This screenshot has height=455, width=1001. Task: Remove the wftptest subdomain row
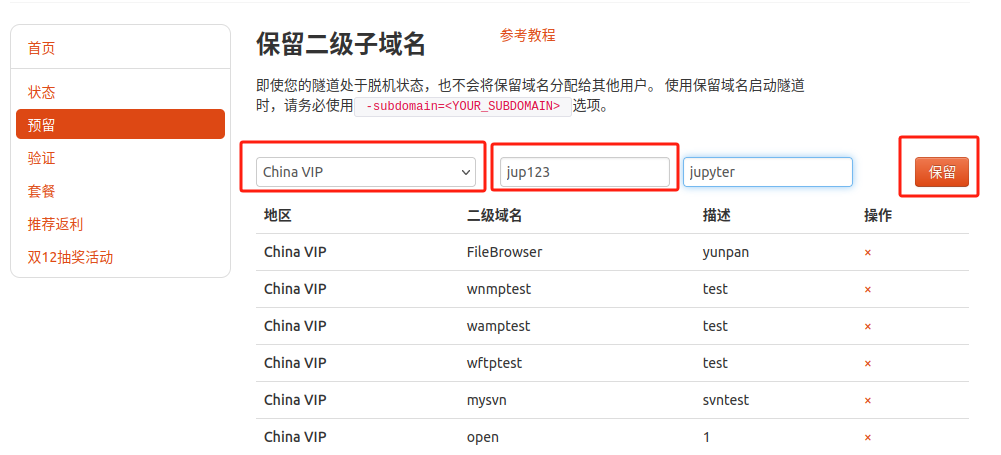click(868, 364)
